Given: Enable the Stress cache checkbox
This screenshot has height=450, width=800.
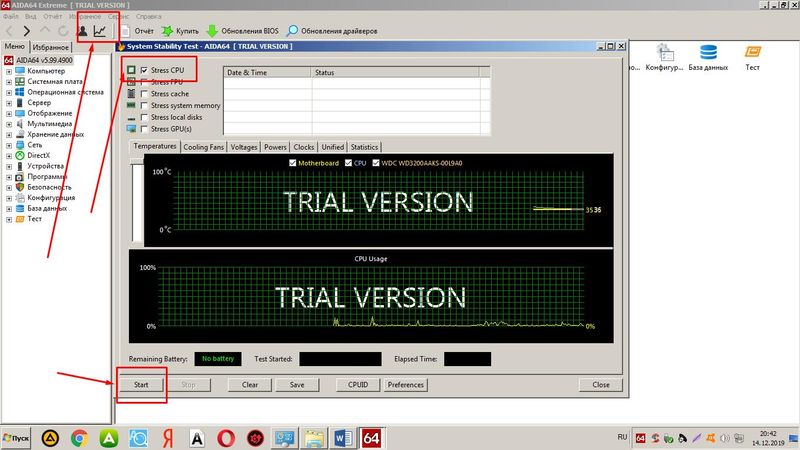Looking at the screenshot, I should (x=144, y=94).
